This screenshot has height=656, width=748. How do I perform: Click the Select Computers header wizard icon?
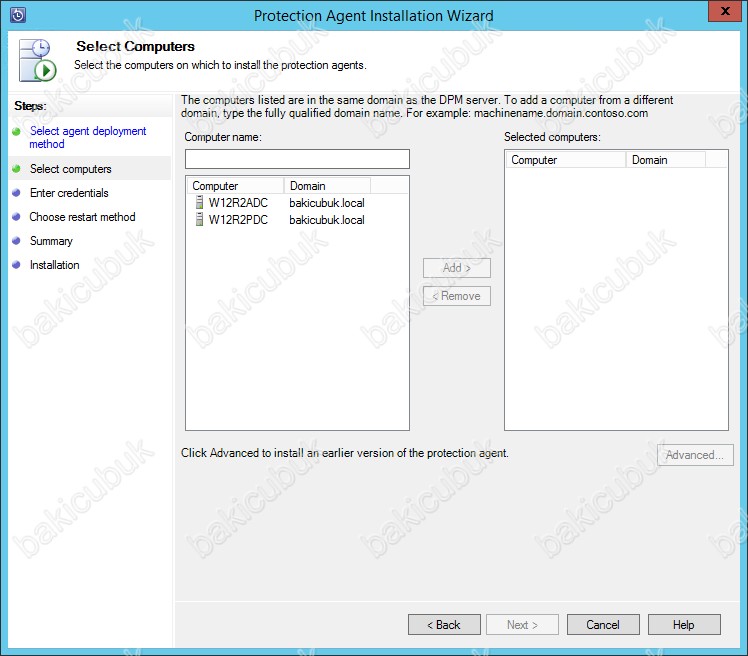pos(38,61)
